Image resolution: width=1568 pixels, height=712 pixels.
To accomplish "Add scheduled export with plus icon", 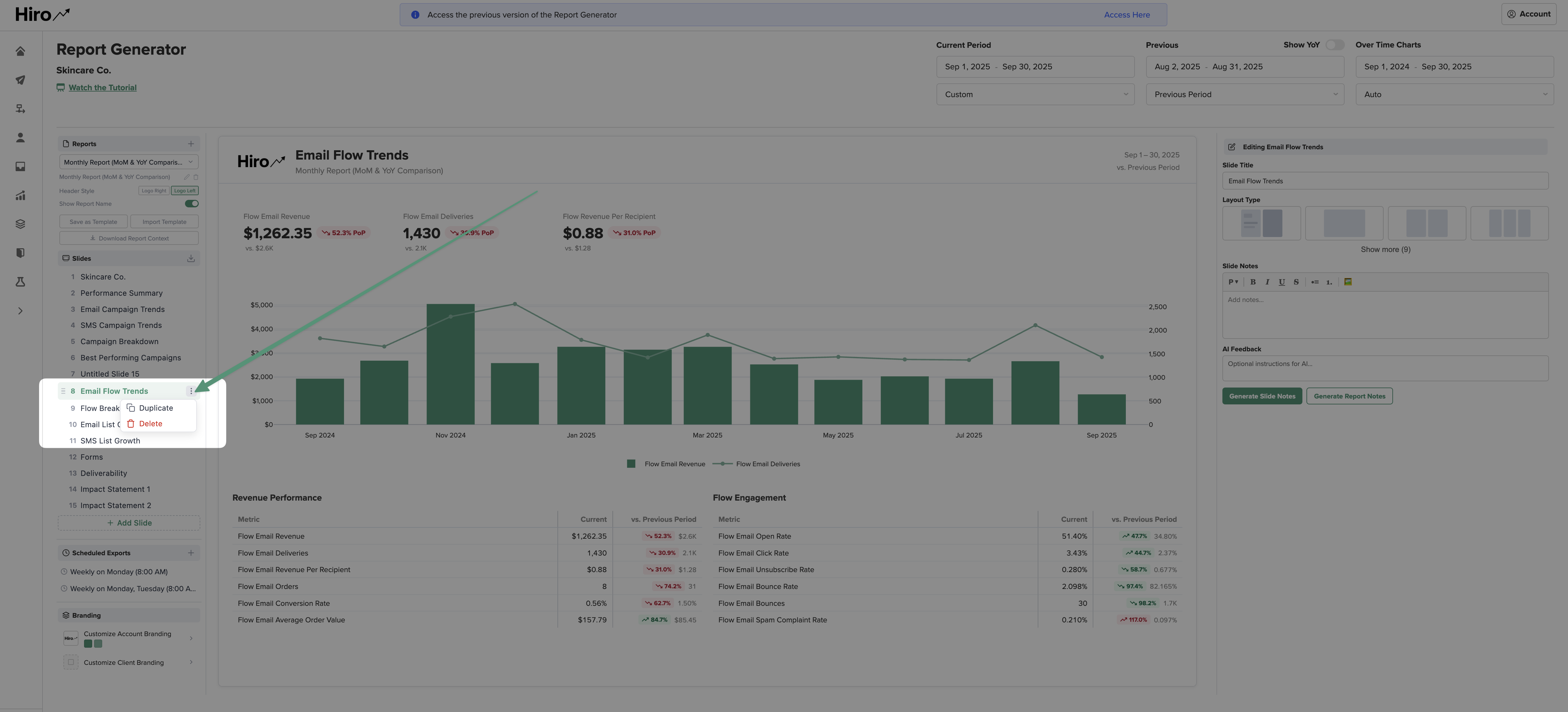I will tap(191, 552).
